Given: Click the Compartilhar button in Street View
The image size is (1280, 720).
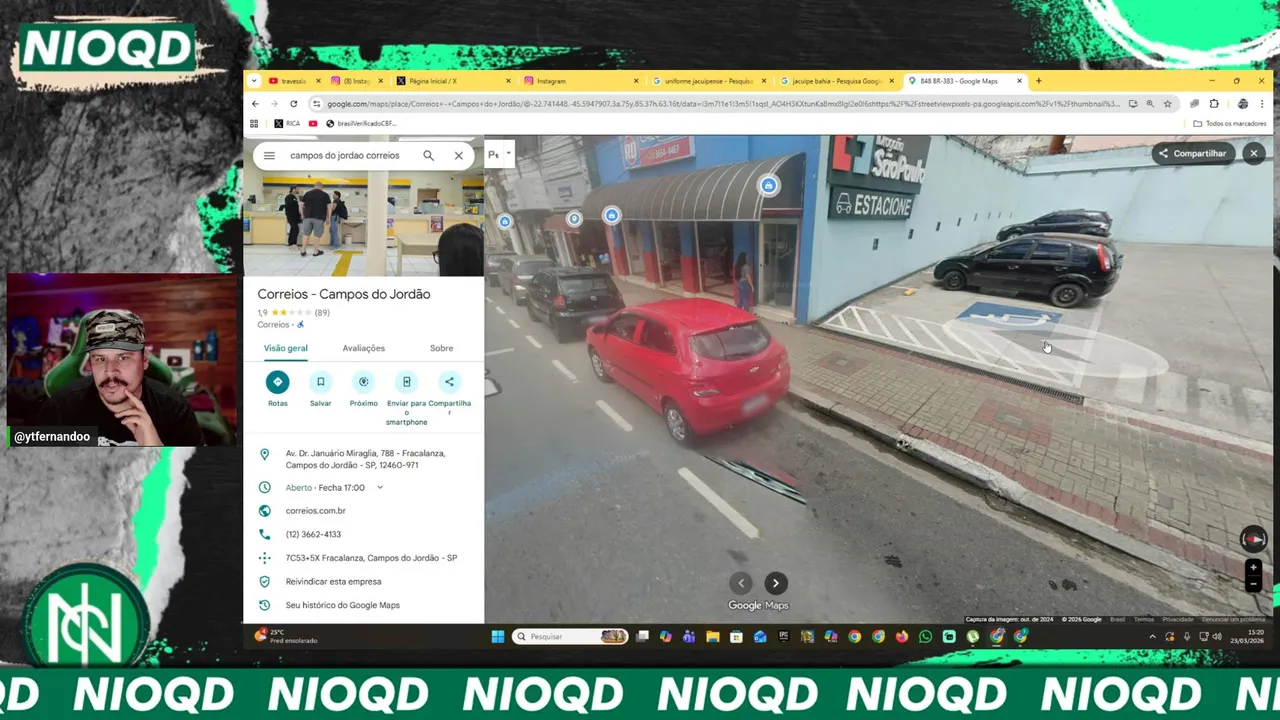Looking at the screenshot, I should pyautogui.click(x=1193, y=153).
